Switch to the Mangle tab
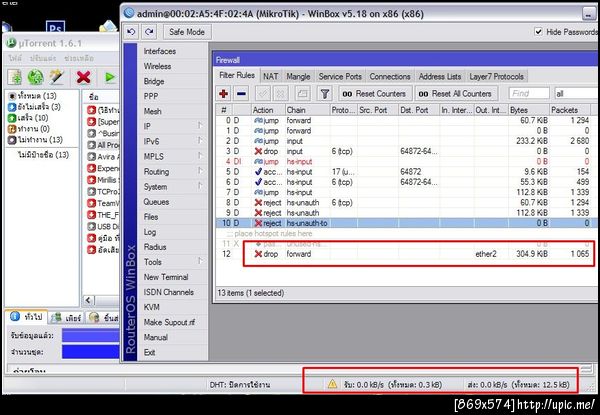 [x=298, y=76]
